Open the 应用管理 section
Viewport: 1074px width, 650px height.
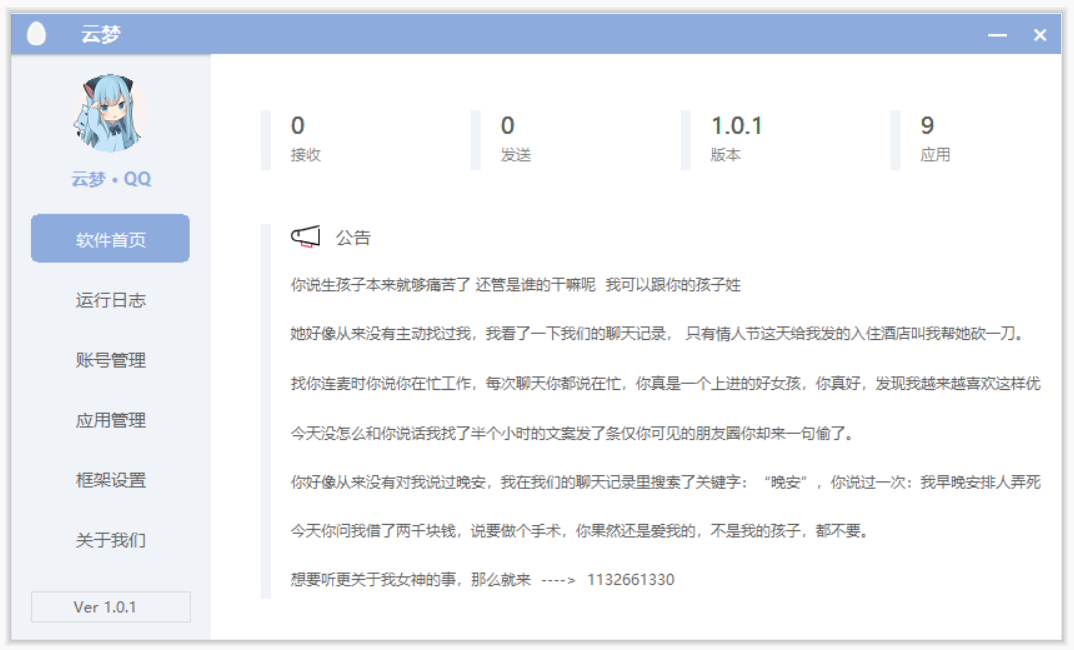pos(110,420)
